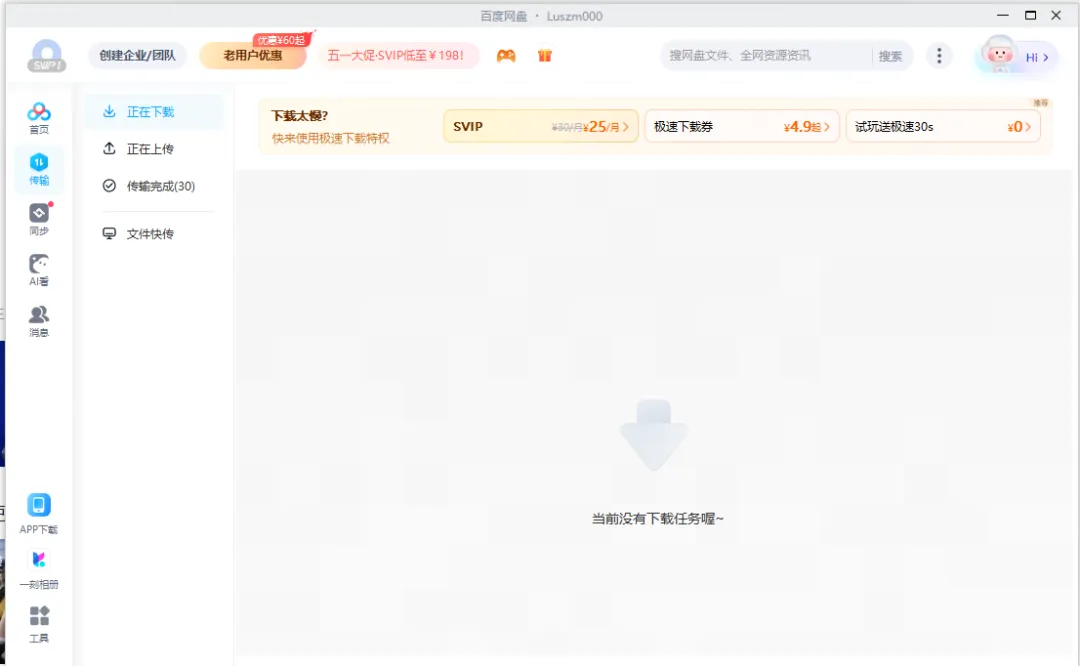Image resolution: width=1080 pixels, height=666 pixels.
Task: Switch to 正在下载 downloading tab
Action: (154, 112)
